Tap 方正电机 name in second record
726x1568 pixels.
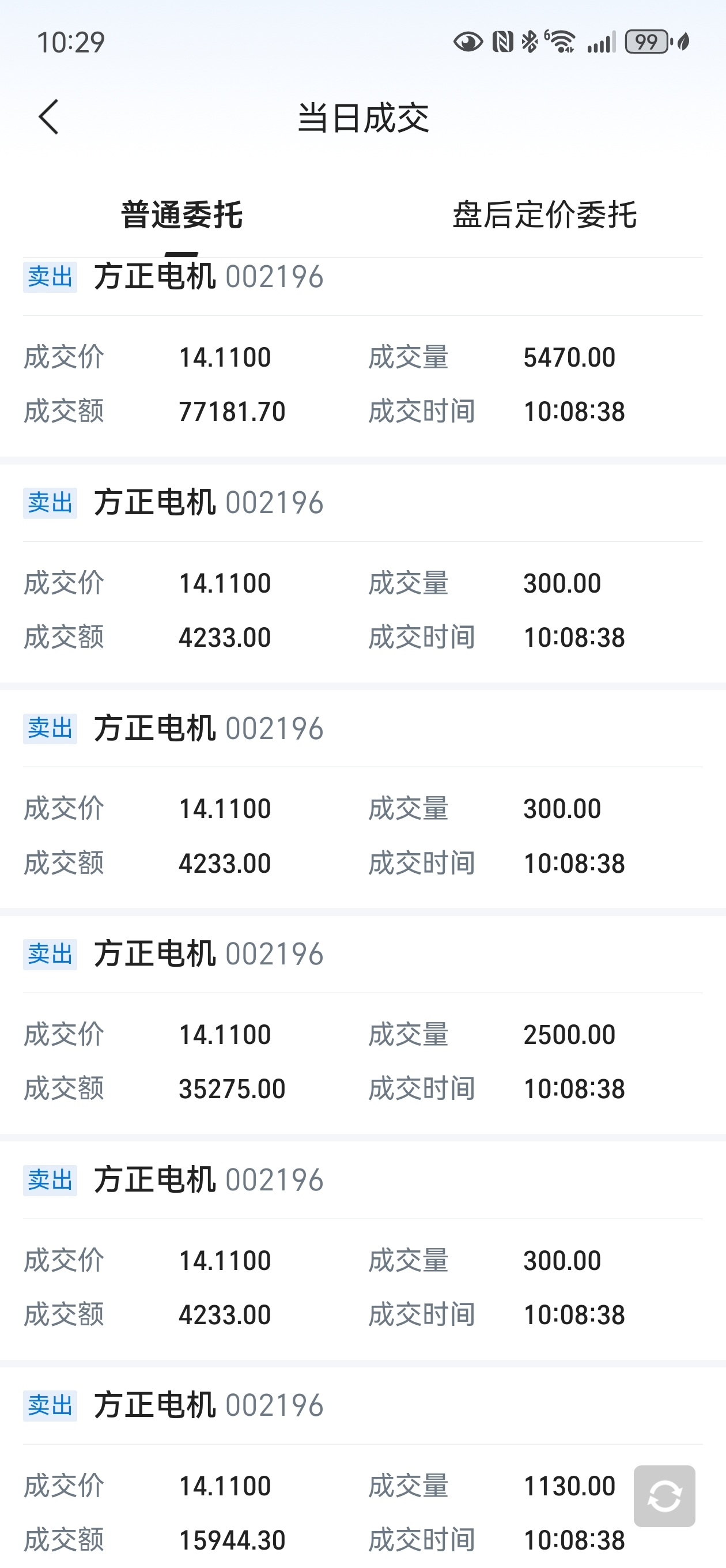(154, 503)
